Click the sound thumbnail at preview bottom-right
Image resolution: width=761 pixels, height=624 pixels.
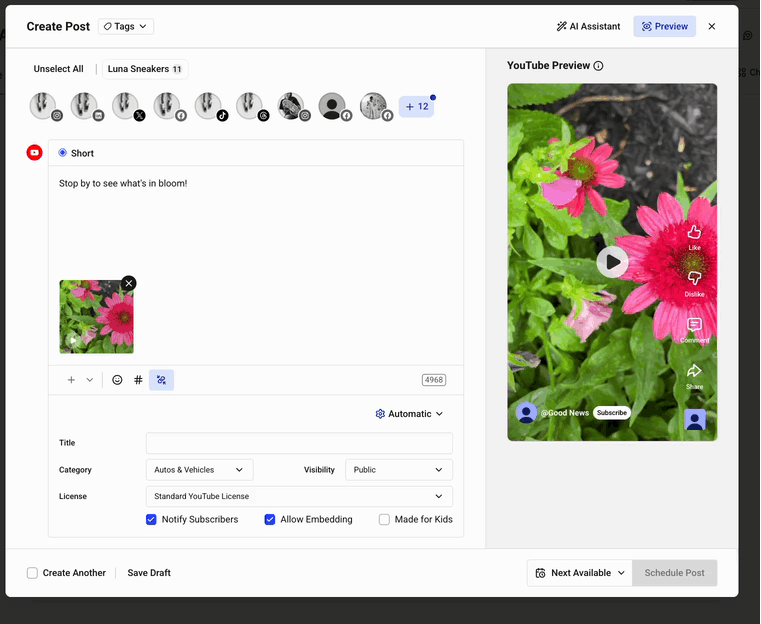click(x=695, y=420)
